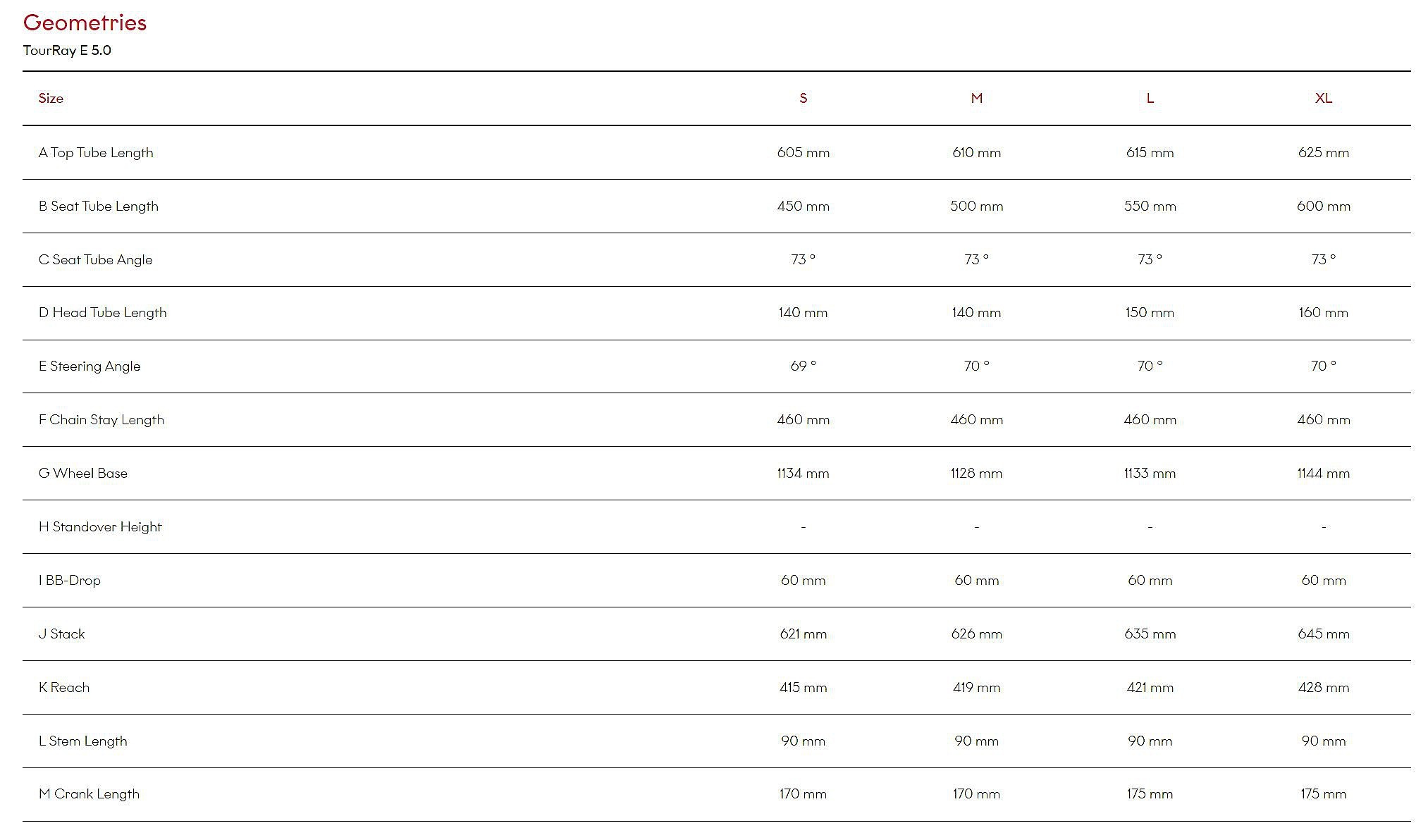Click the A Top Tube Length row label

pos(96,152)
